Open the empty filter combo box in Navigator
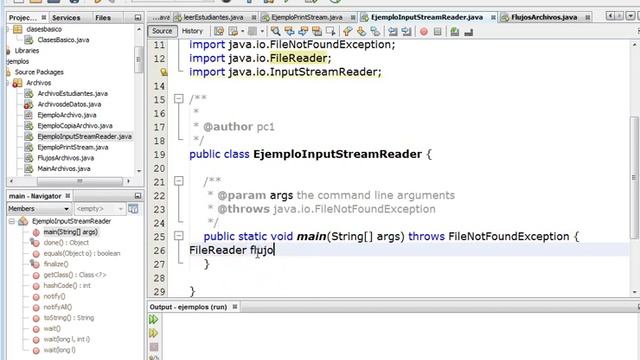The width and height of the screenshot is (640, 360). click(99, 209)
